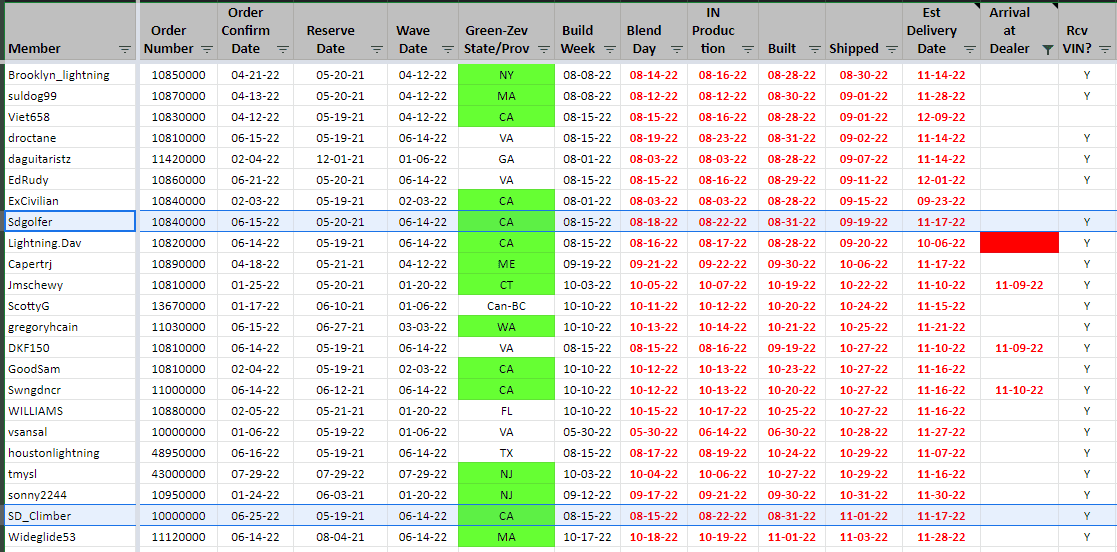Open the Order Number column filter
The width and height of the screenshot is (1117, 552).
(x=207, y=49)
